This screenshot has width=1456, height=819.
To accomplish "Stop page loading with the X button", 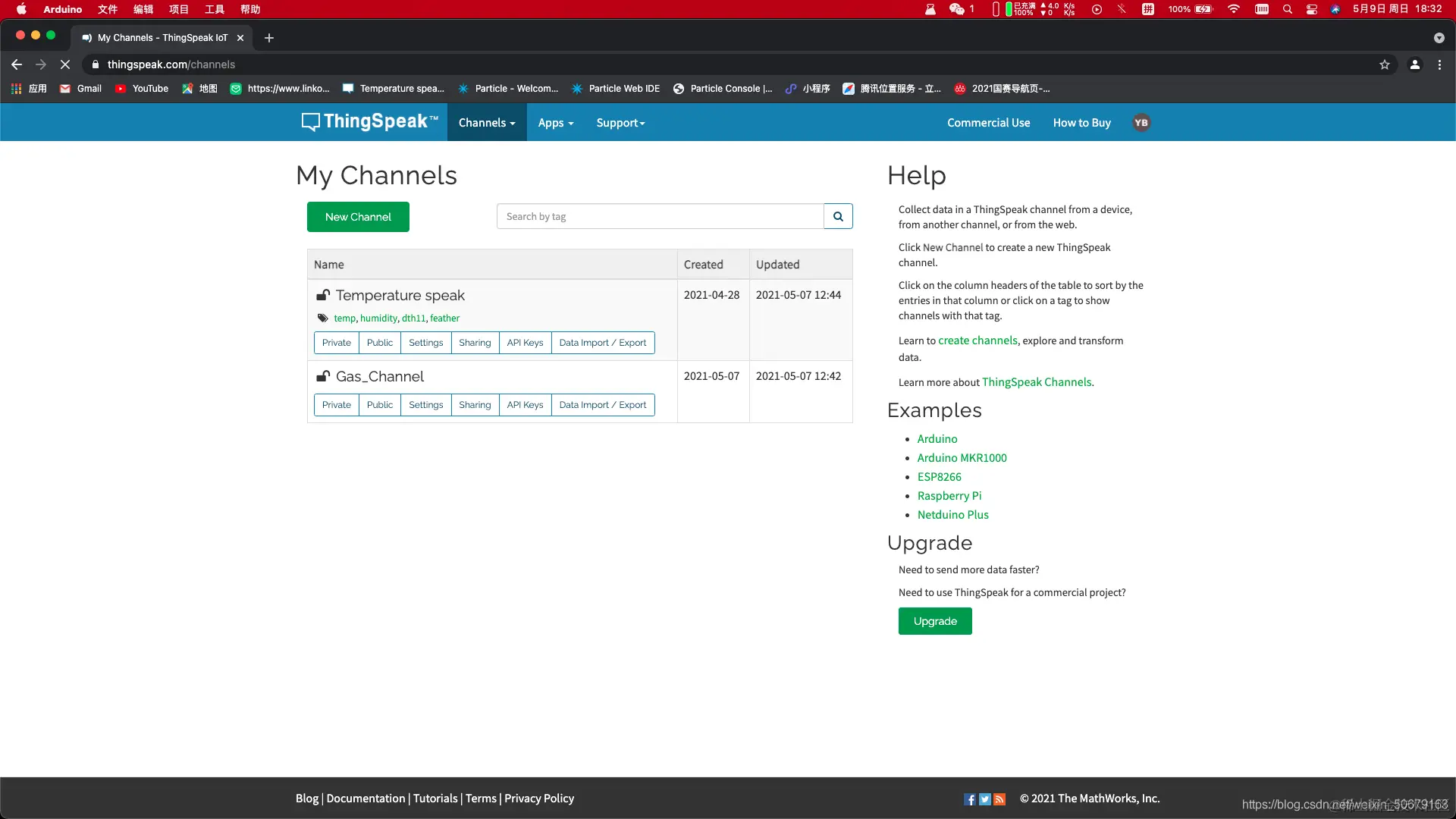I will tap(65, 64).
